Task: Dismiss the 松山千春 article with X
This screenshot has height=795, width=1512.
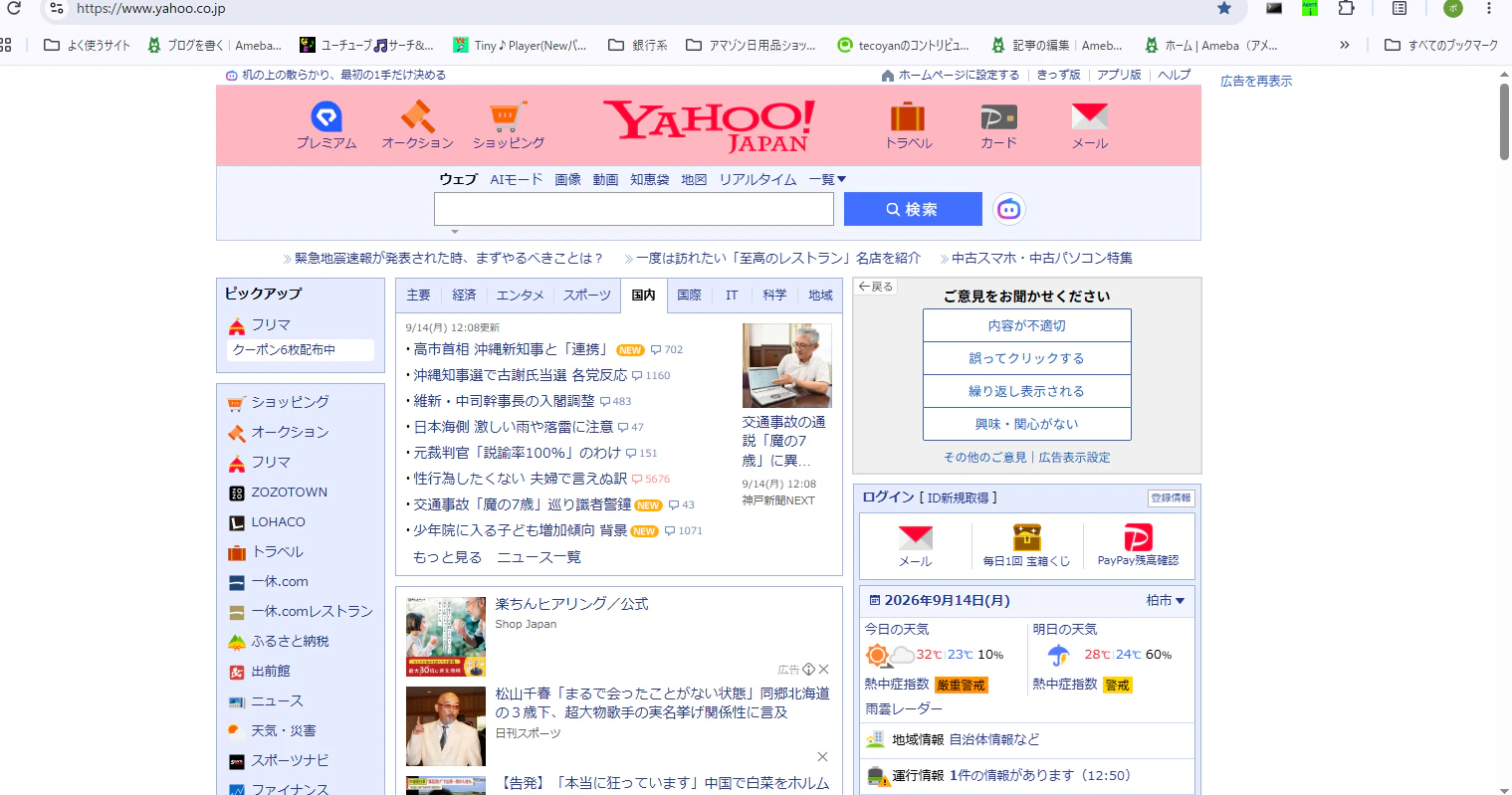Action: point(822,757)
